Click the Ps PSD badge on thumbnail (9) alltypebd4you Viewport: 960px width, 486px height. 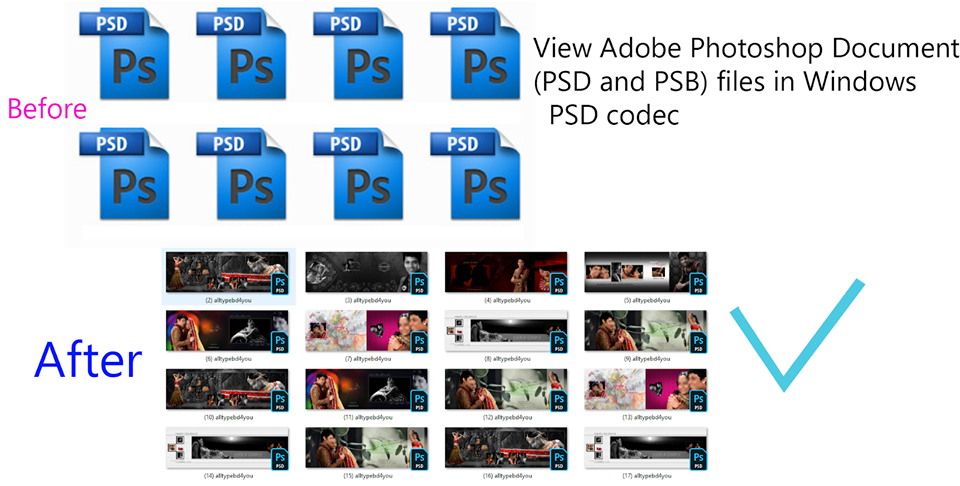point(699,343)
